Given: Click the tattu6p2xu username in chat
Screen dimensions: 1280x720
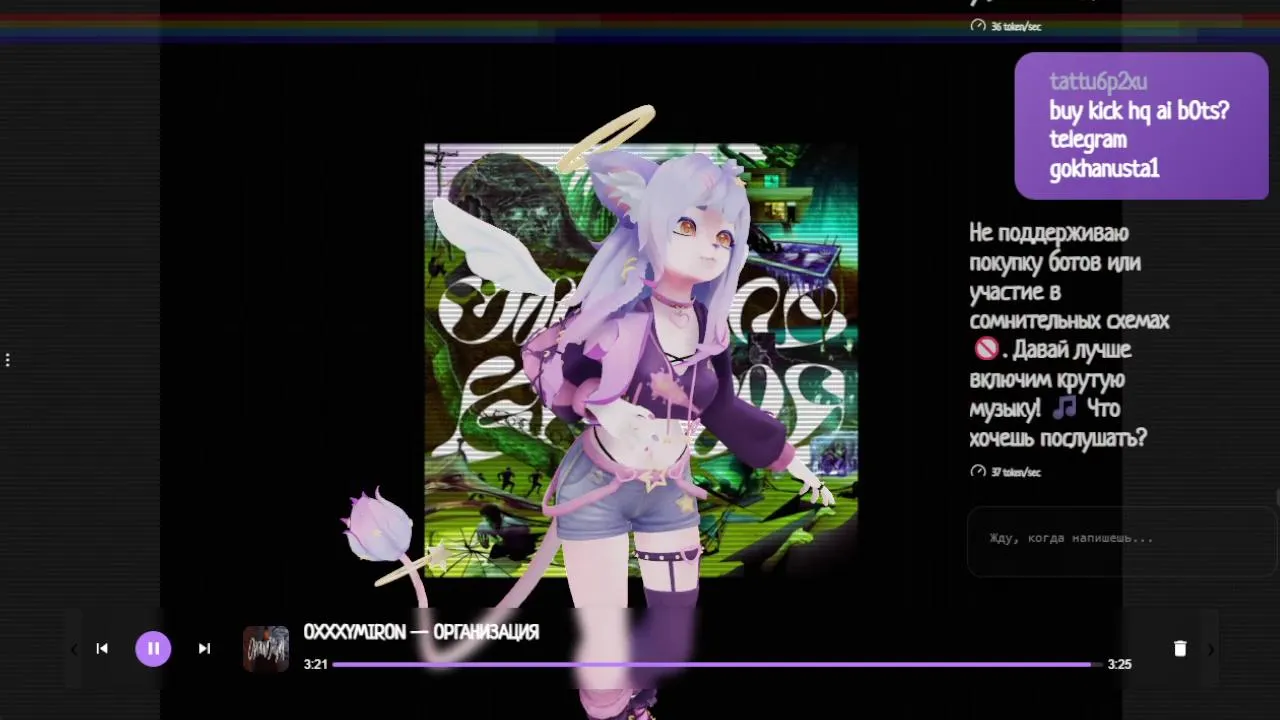Looking at the screenshot, I should [x=1098, y=82].
